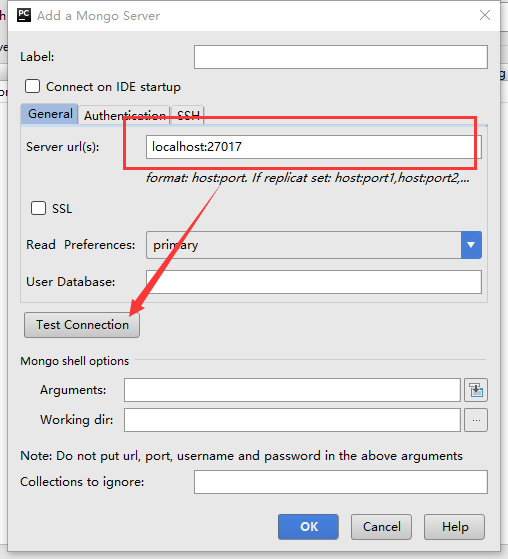Open Help for this dialog

pos(455,527)
